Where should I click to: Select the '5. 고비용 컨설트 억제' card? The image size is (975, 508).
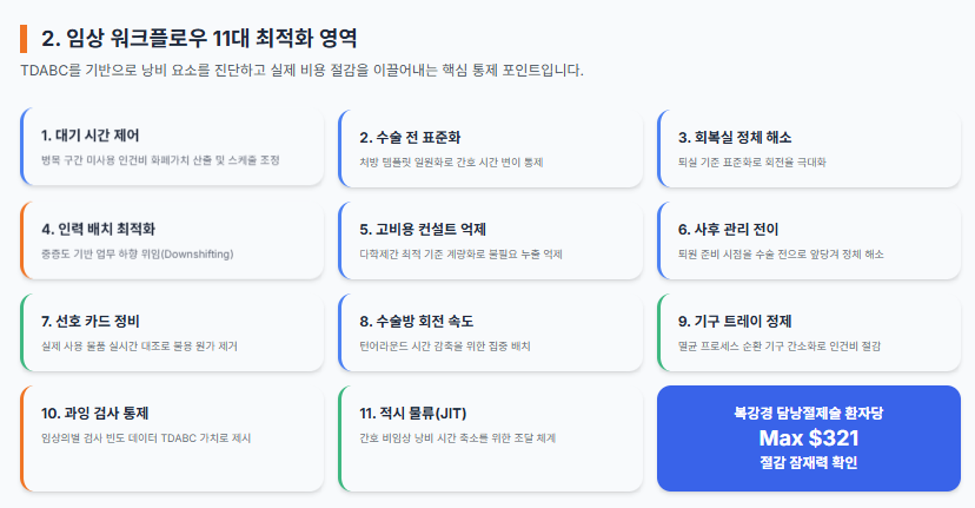coord(491,240)
